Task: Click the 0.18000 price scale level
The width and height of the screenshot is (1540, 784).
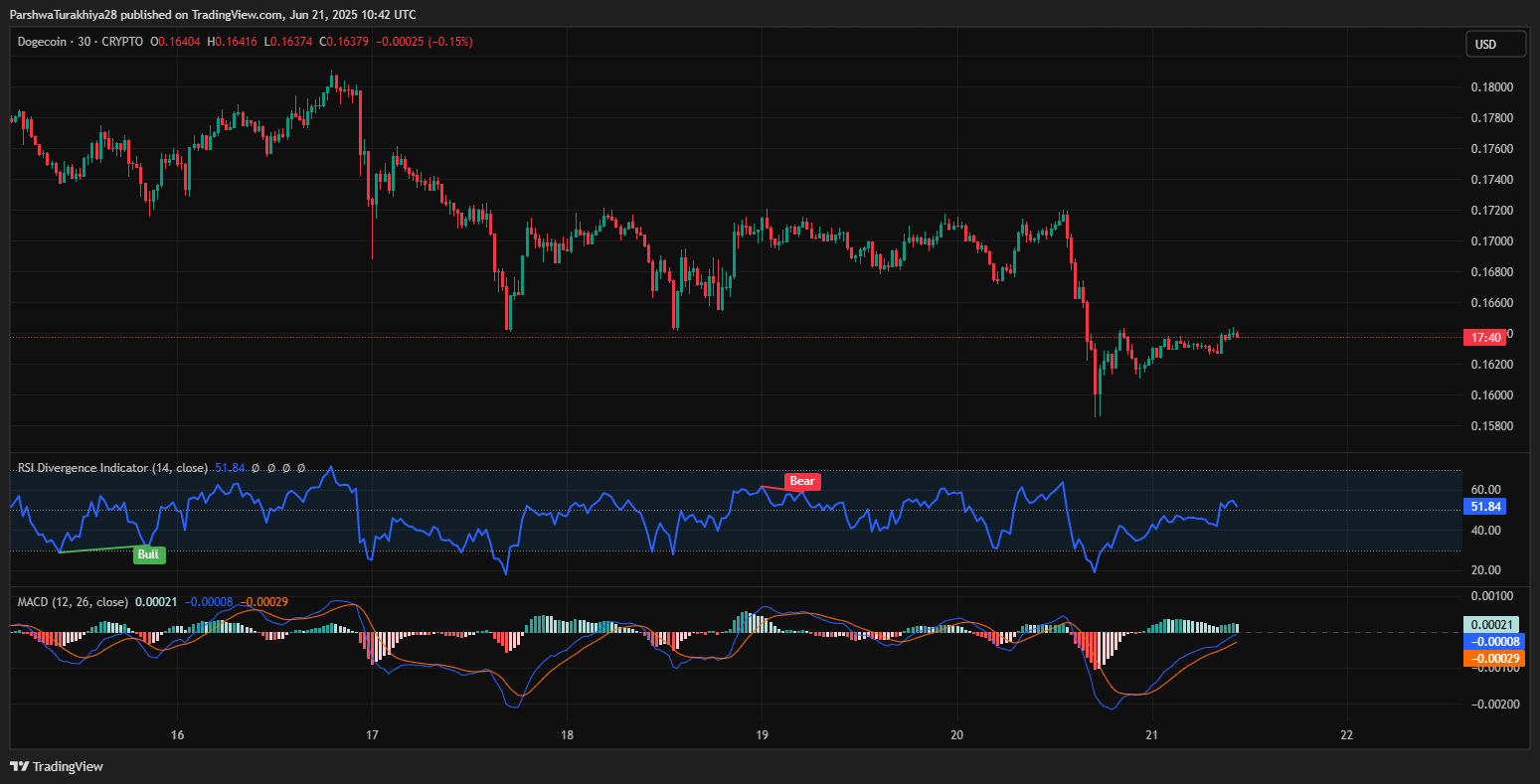Action: pyautogui.click(x=1491, y=87)
